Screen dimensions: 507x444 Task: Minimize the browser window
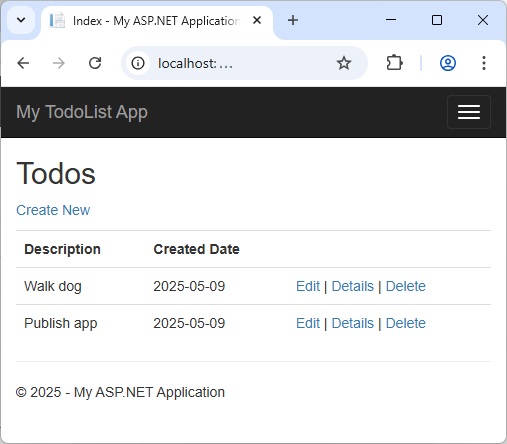tap(391, 20)
